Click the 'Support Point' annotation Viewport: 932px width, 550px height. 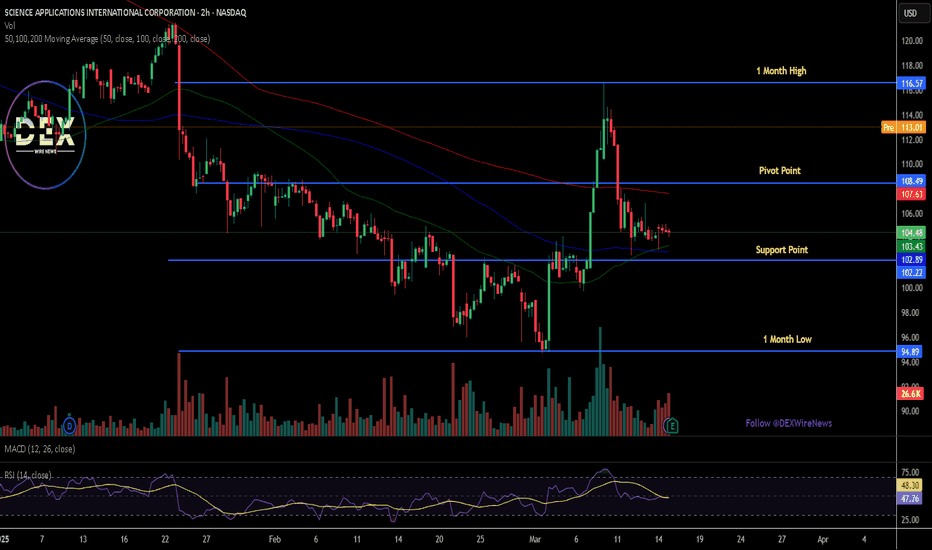coord(782,250)
